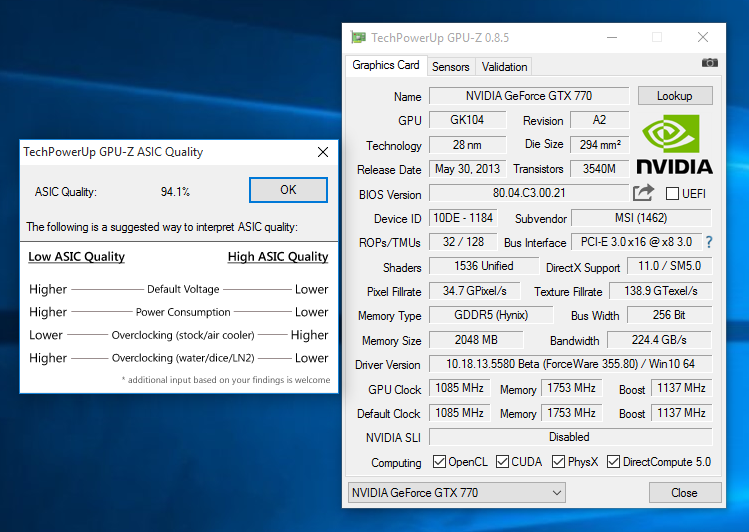
Task: Click the Power Consumption row label
Action: pos(183,312)
